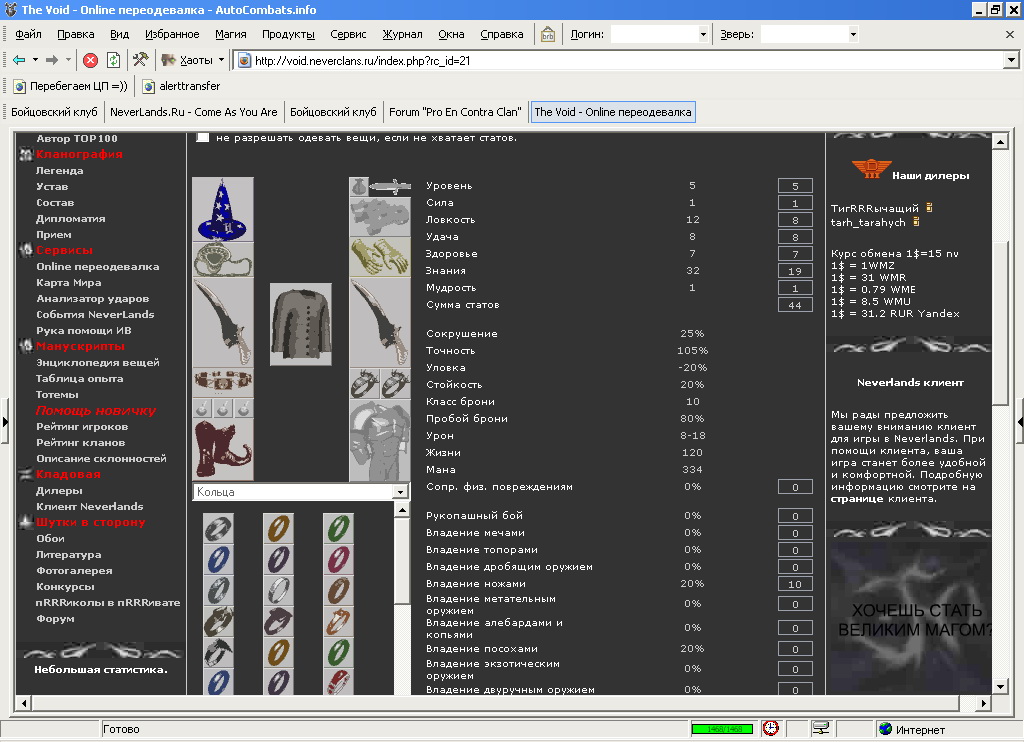Refresh the page using reload icon
1024x742 pixels.
pyautogui.click(x=114, y=60)
